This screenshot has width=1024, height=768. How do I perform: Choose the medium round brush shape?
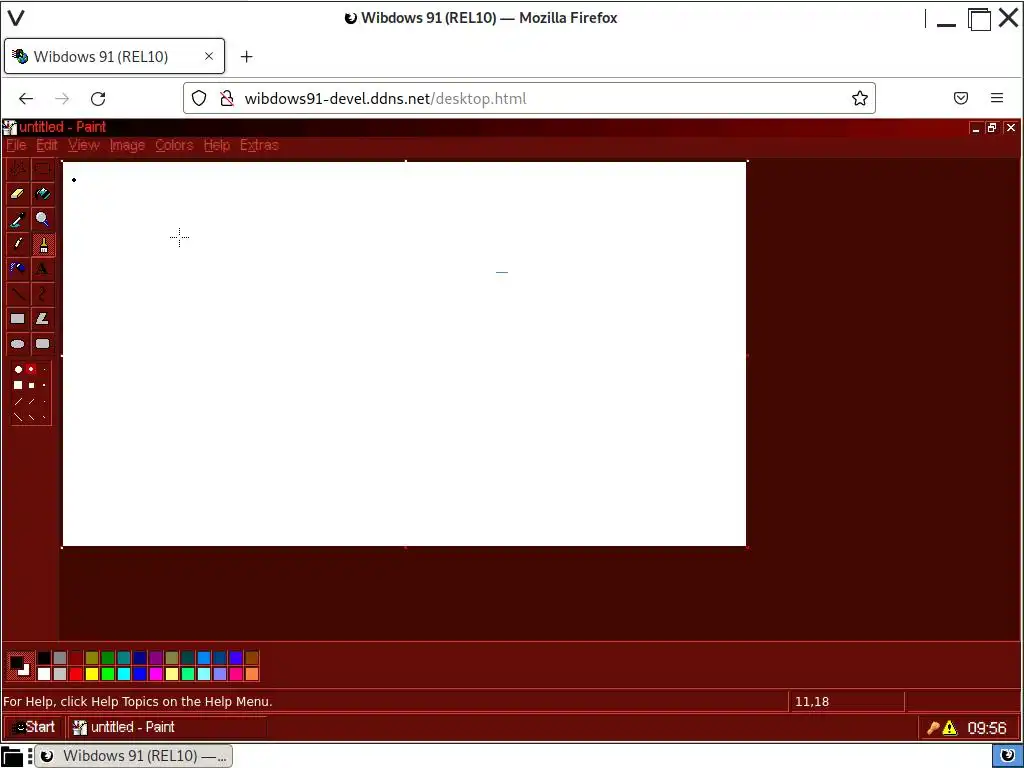pyautogui.click(x=31, y=370)
